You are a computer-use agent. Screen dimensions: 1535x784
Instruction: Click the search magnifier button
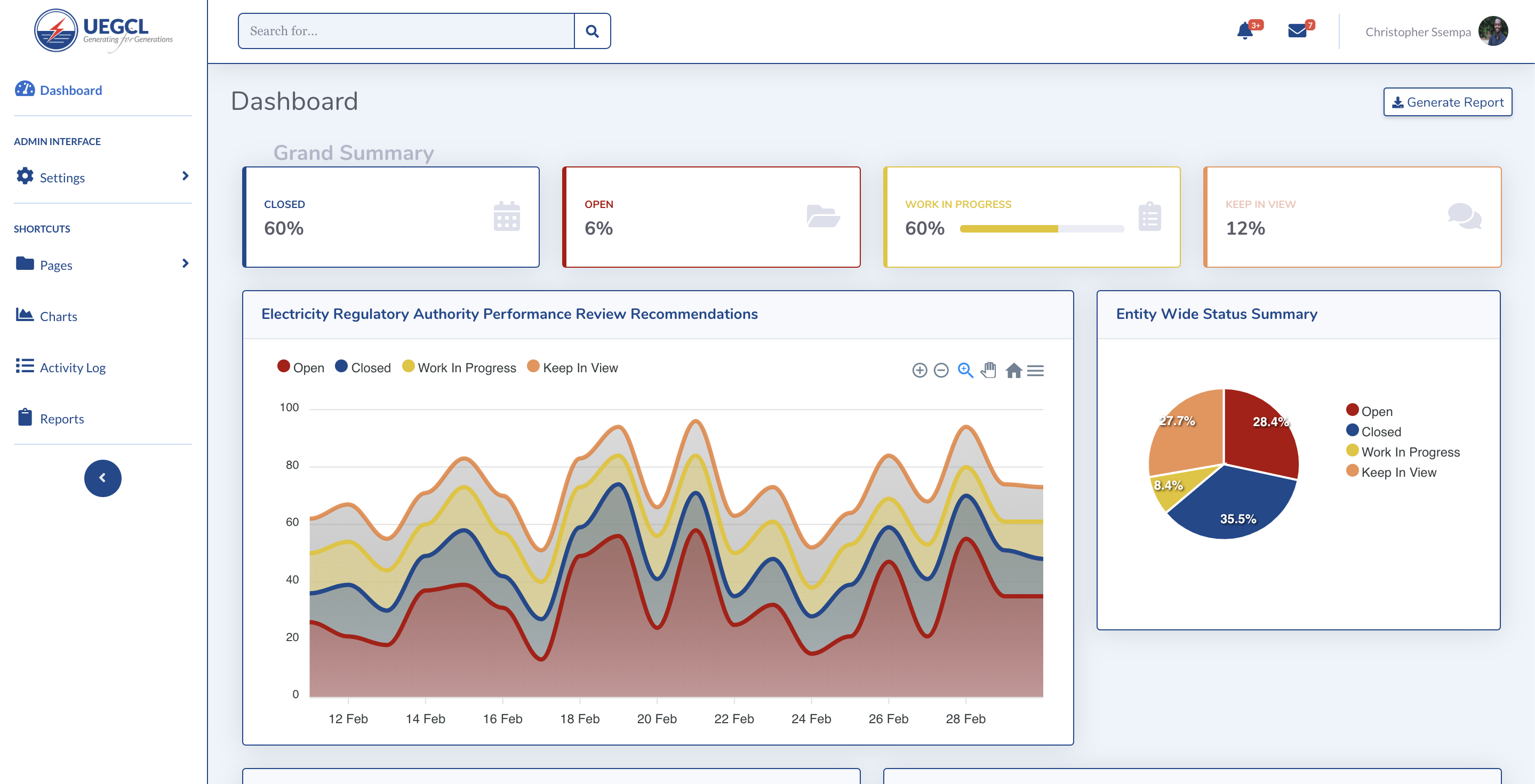coord(591,31)
